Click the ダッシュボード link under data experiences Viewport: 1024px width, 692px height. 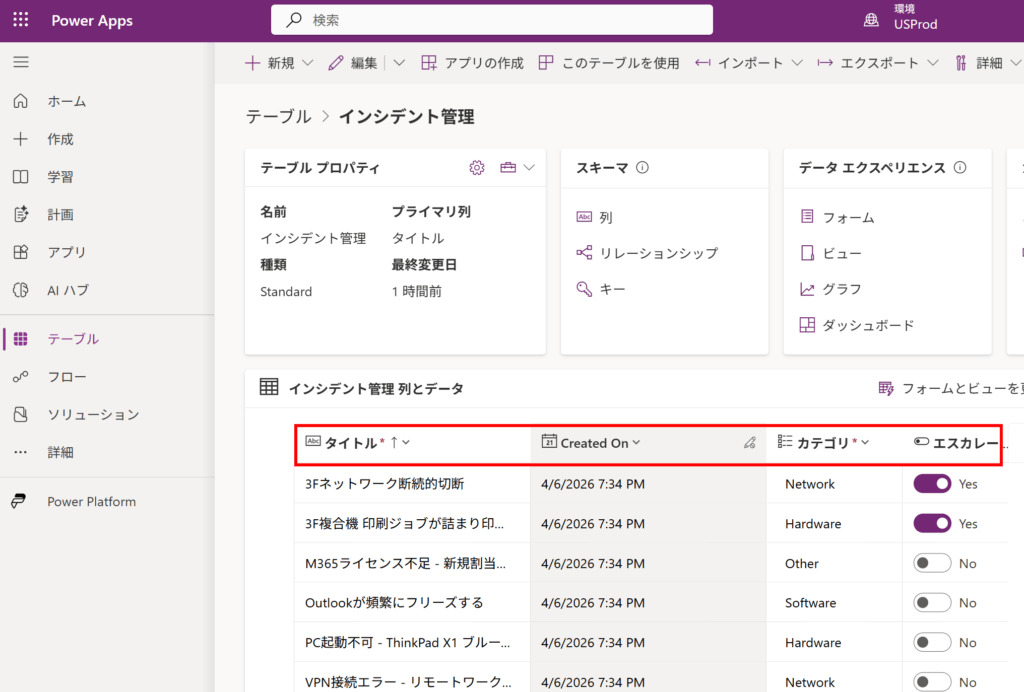(x=868, y=325)
